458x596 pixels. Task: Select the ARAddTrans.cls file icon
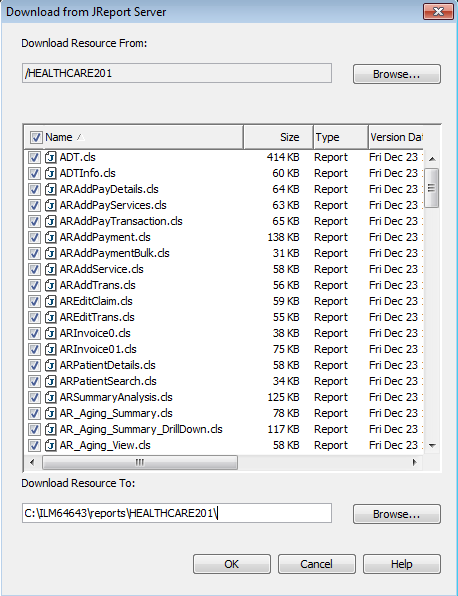coord(50,285)
